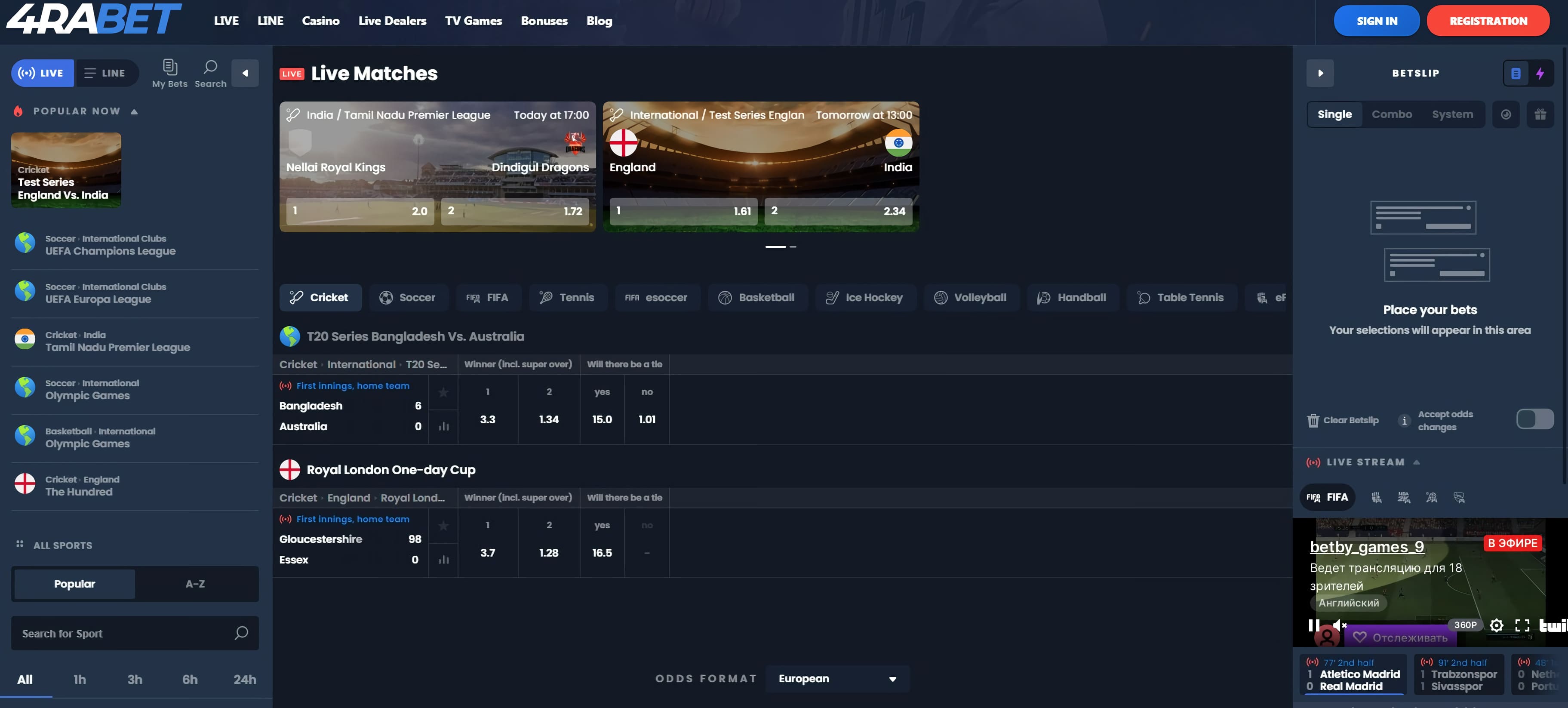Screen dimensions: 1568x708
Task: Open My Bets panel
Action: (170, 72)
